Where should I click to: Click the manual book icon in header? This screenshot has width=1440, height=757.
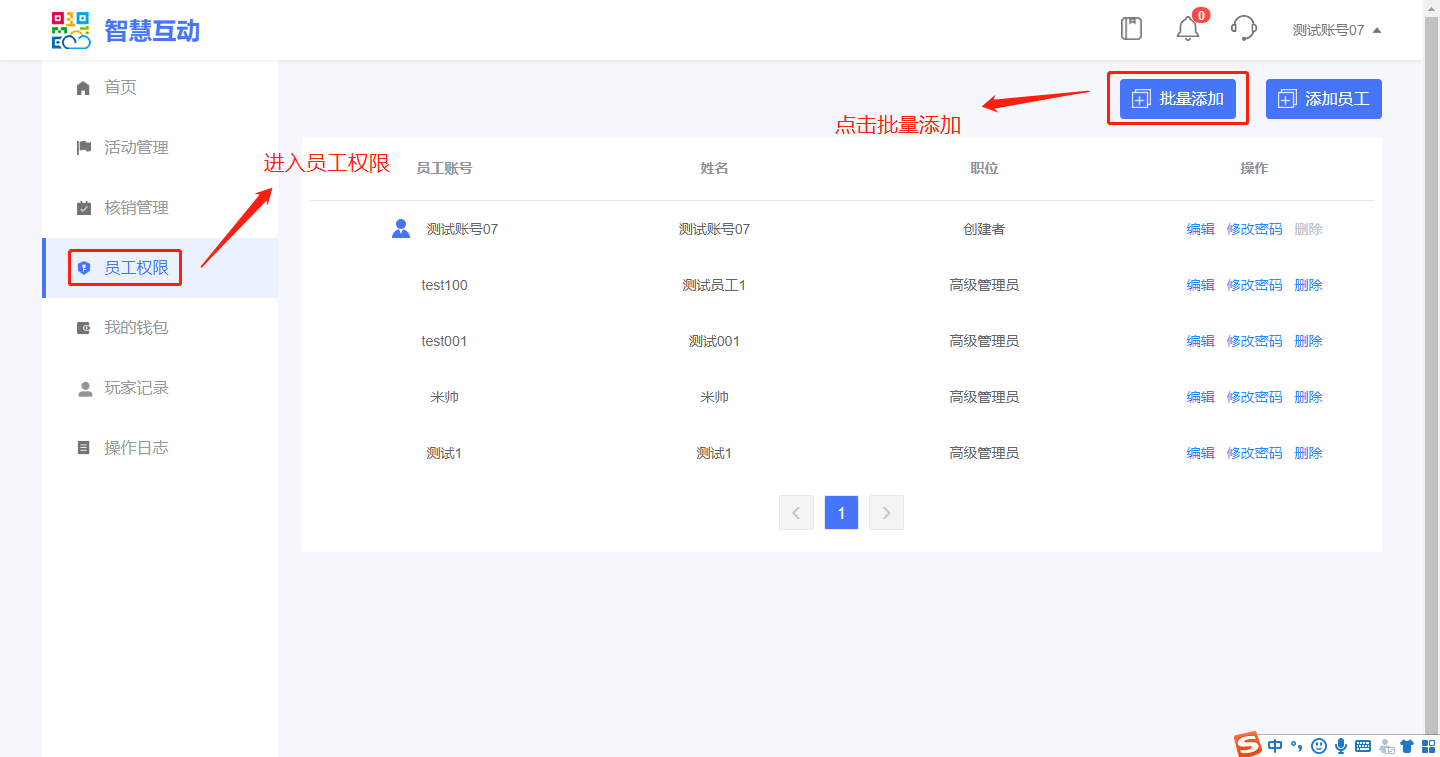tap(1131, 29)
